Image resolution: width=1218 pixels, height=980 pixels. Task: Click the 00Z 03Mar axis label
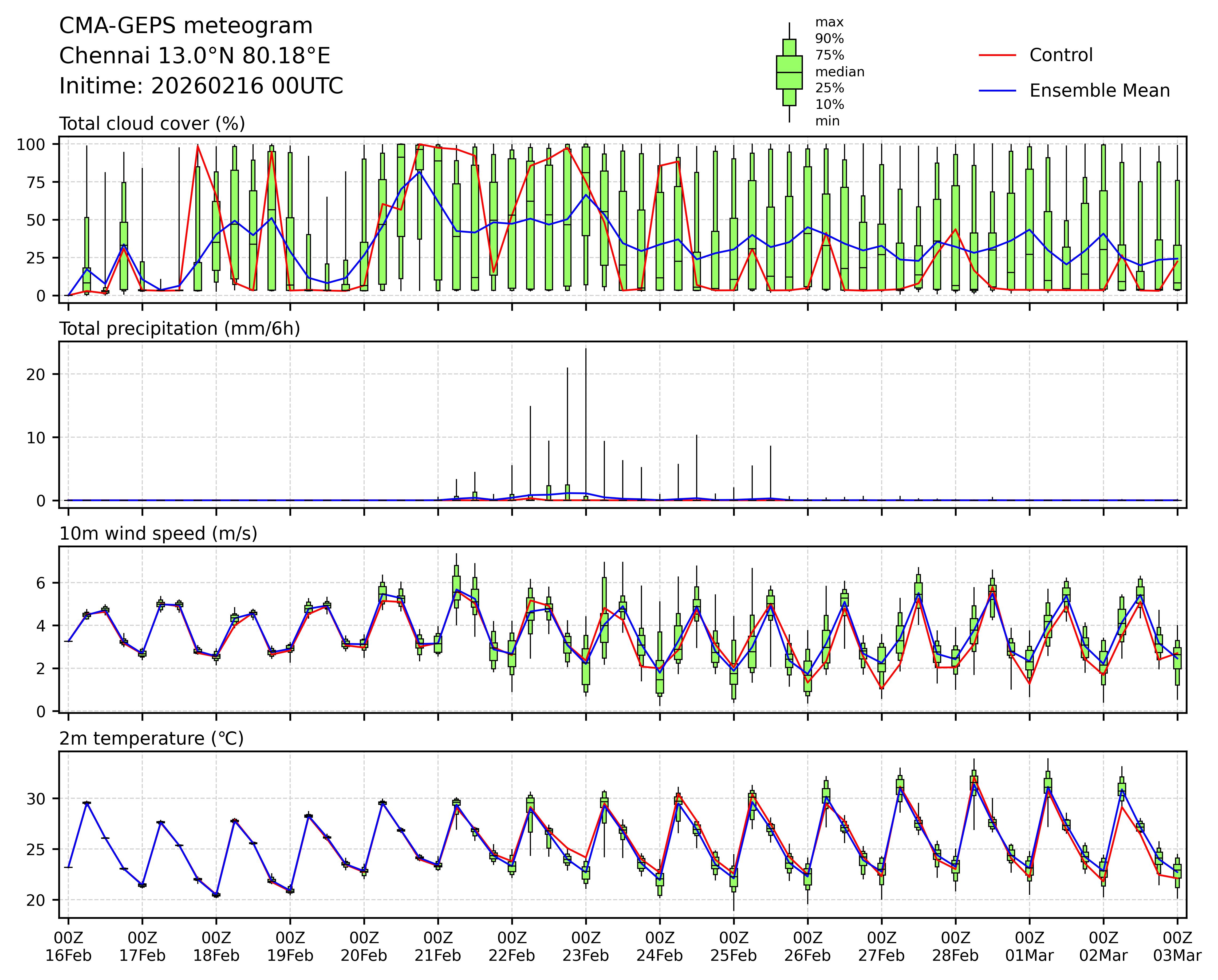pyautogui.click(x=1177, y=947)
